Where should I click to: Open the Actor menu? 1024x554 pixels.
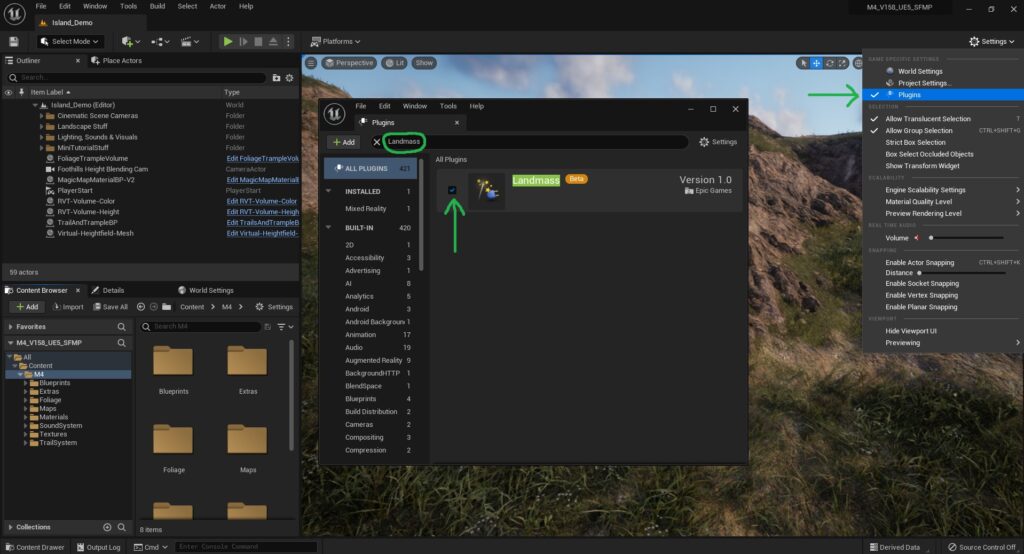click(x=217, y=7)
